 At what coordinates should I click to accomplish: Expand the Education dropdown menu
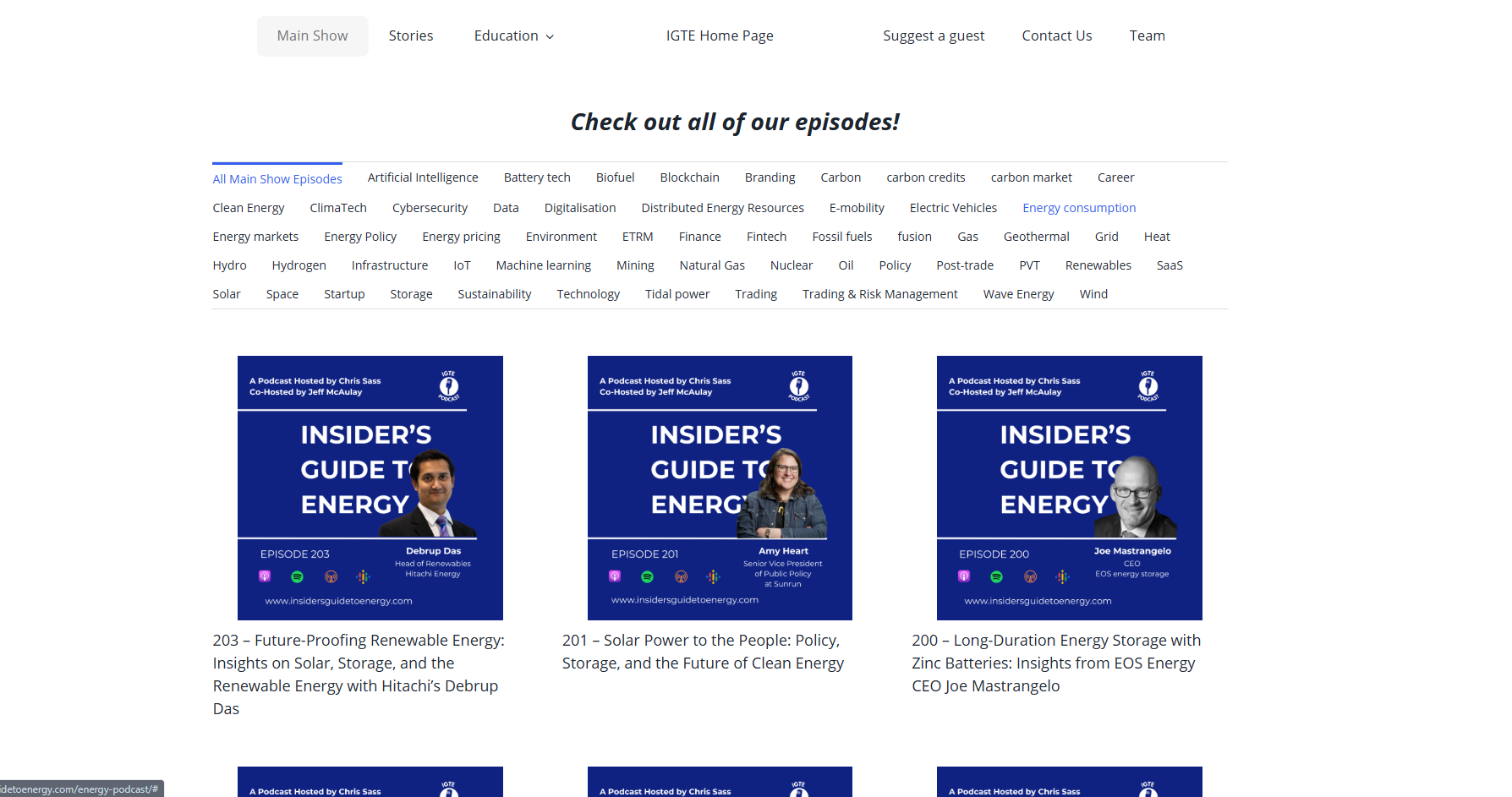click(514, 35)
